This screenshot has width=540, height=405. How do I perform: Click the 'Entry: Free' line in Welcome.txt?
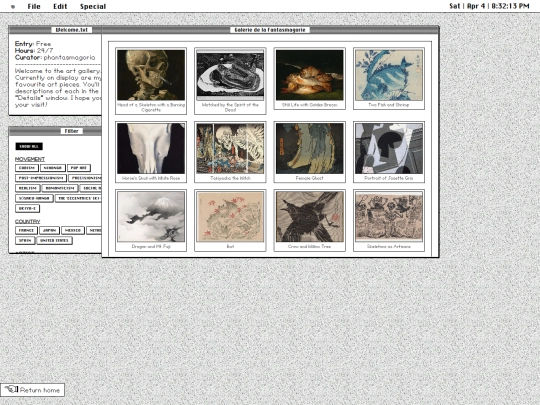[33, 44]
